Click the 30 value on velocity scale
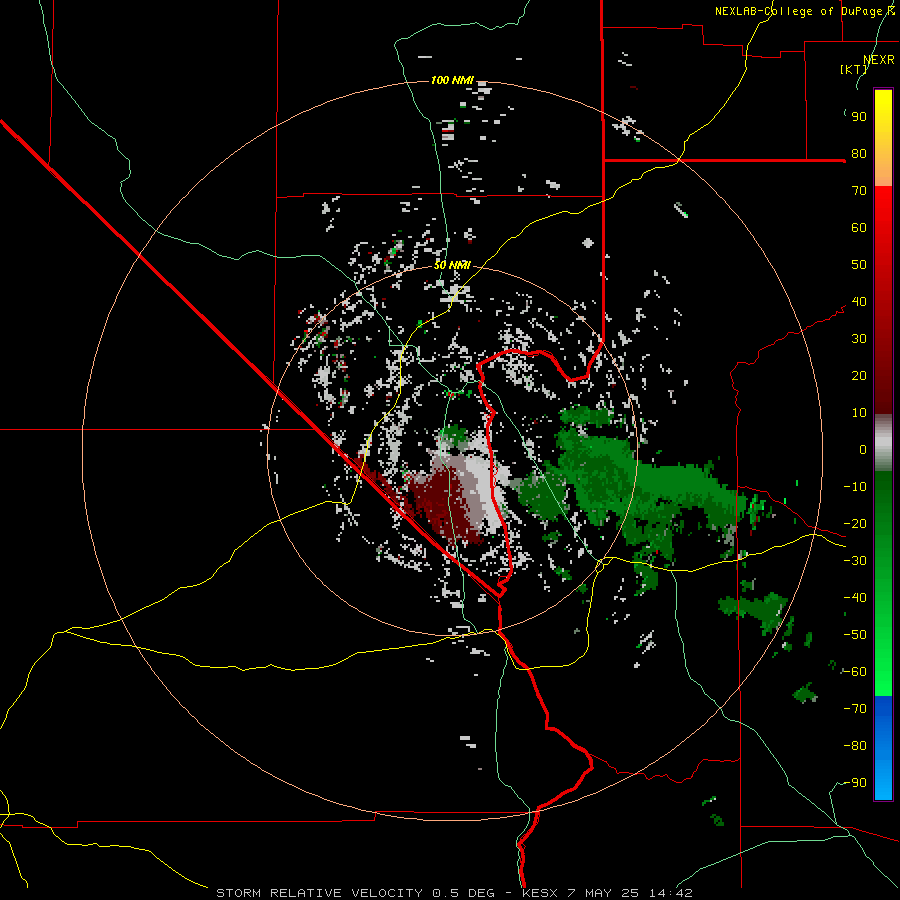Screen dimensions: 900x900 coord(859,339)
